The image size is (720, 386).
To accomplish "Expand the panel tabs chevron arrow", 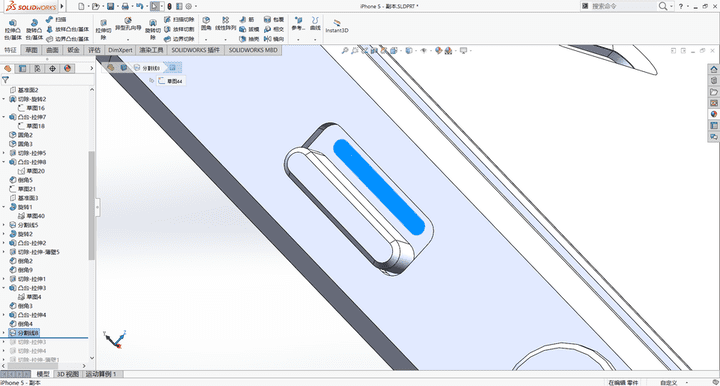I will [91, 68].
